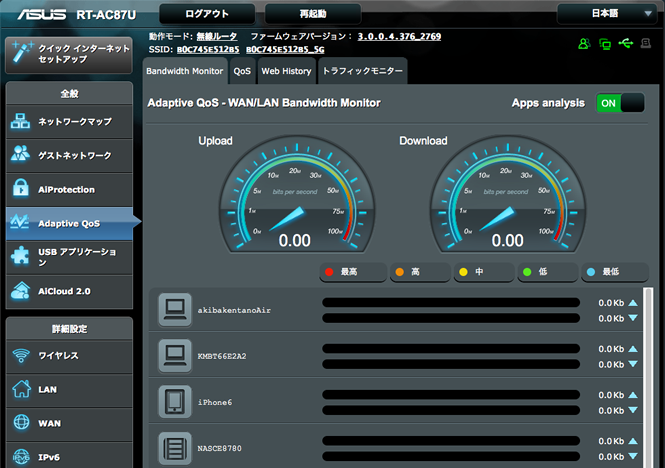Click akibakentanoAir download arrow icon

[633, 318]
